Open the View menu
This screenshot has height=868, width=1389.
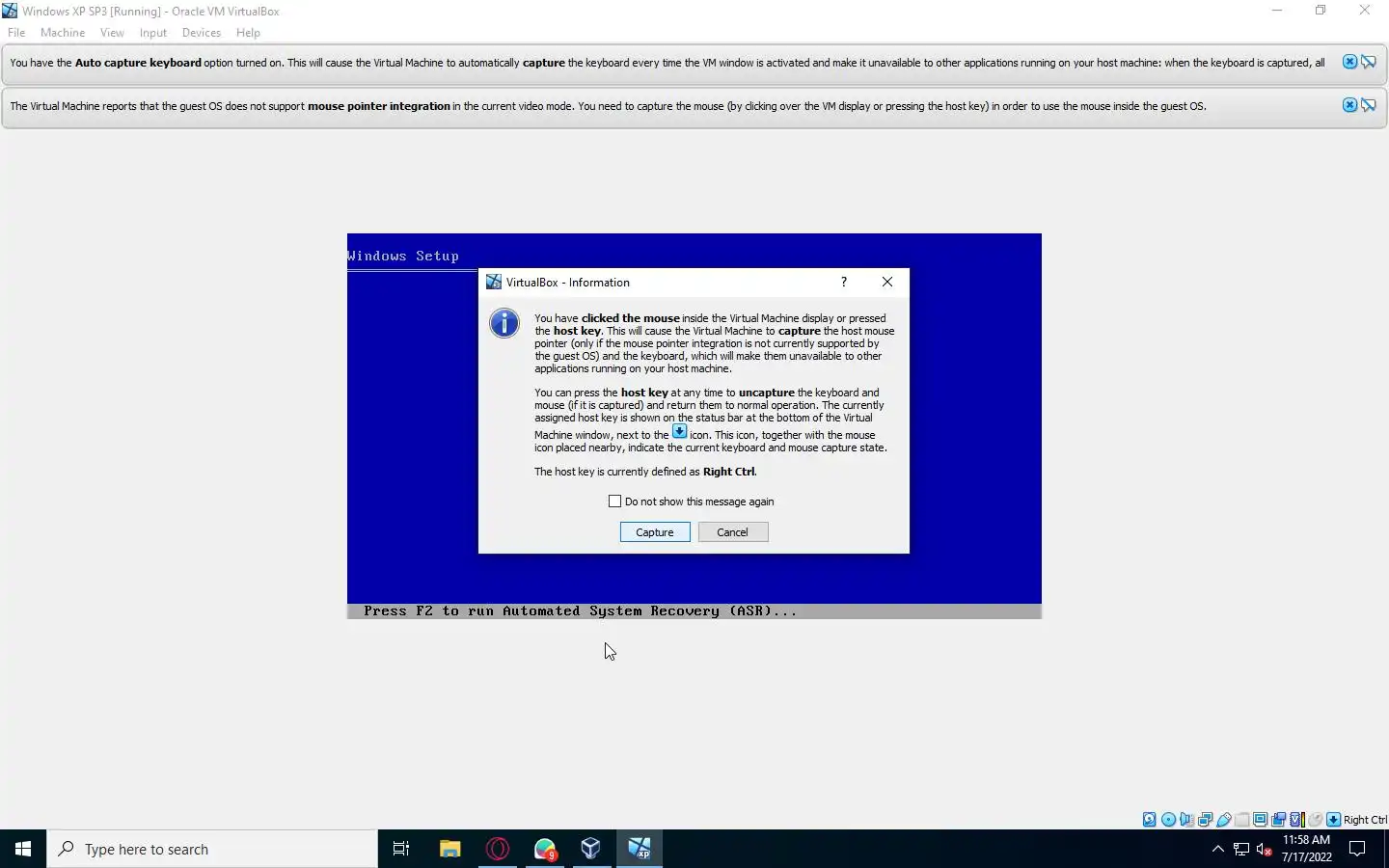point(112,32)
